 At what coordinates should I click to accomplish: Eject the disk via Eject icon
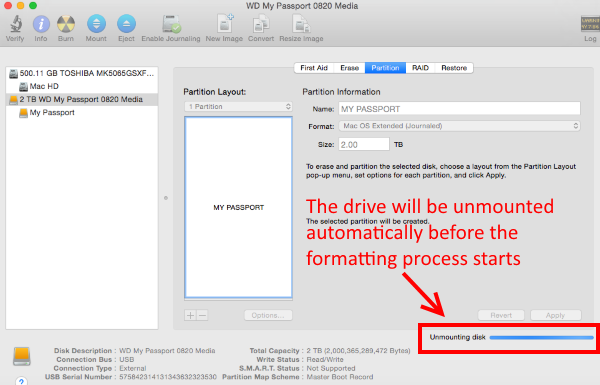coord(126,24)
